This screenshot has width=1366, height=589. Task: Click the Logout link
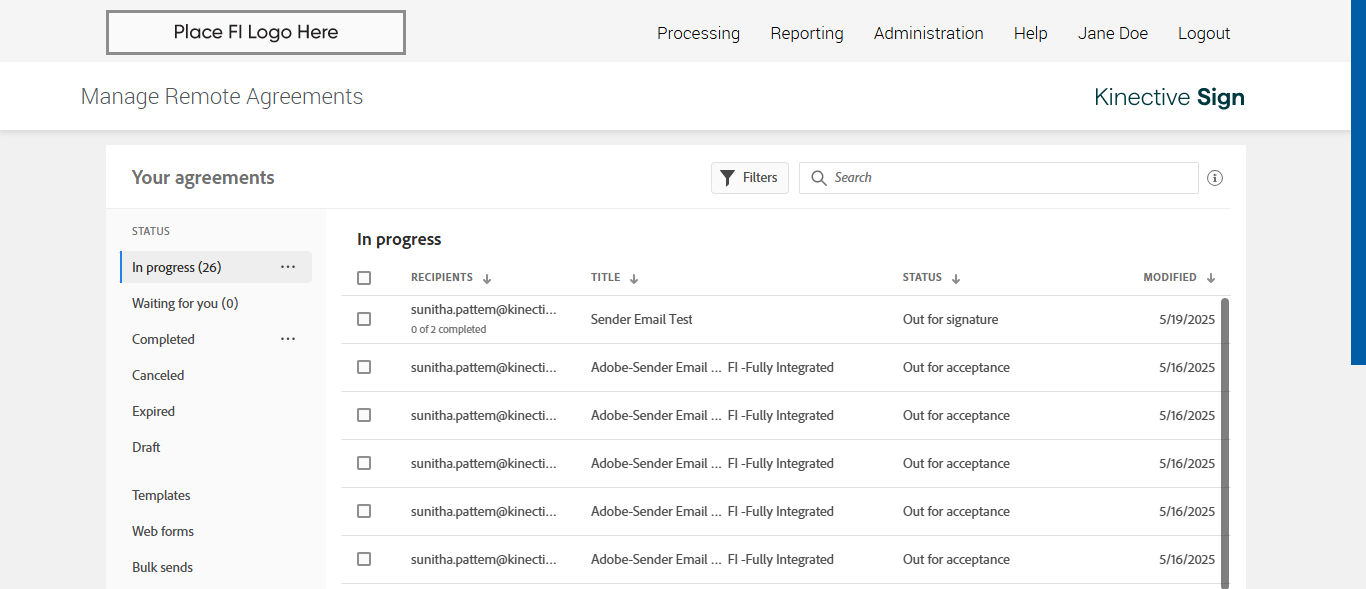(1203, 33)
